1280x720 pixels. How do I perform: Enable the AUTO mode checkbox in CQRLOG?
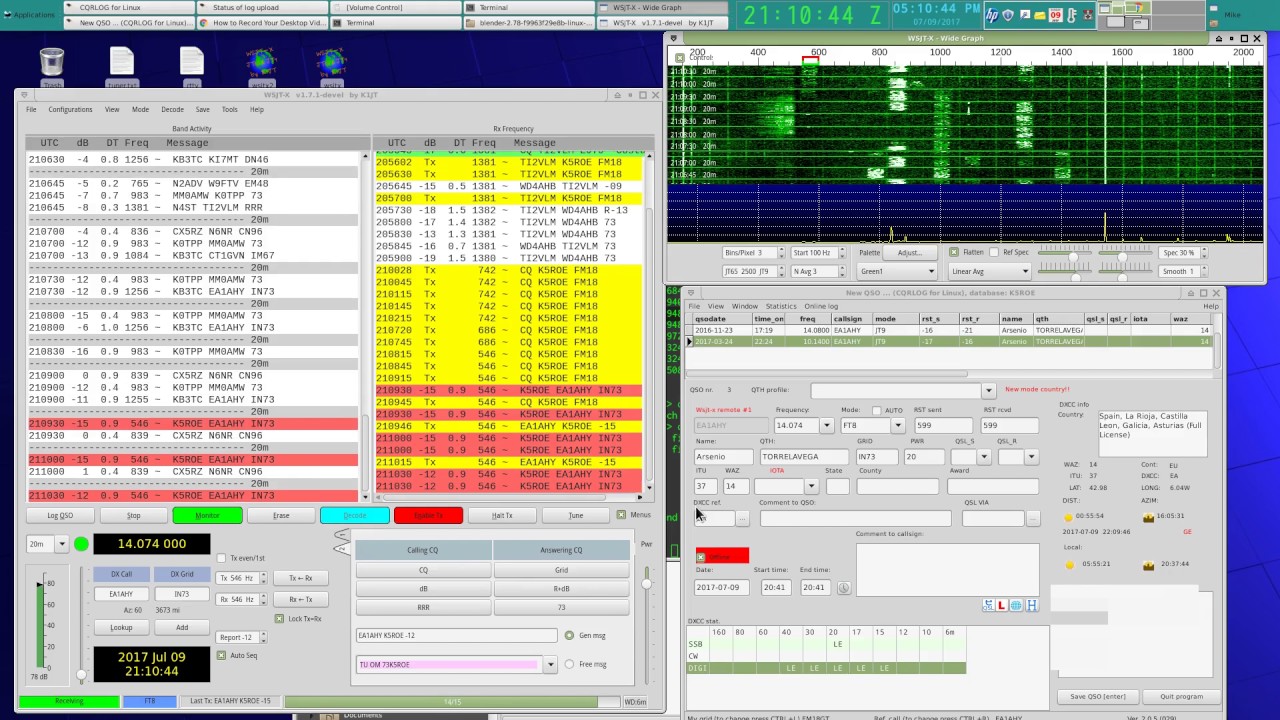(877, 410)
